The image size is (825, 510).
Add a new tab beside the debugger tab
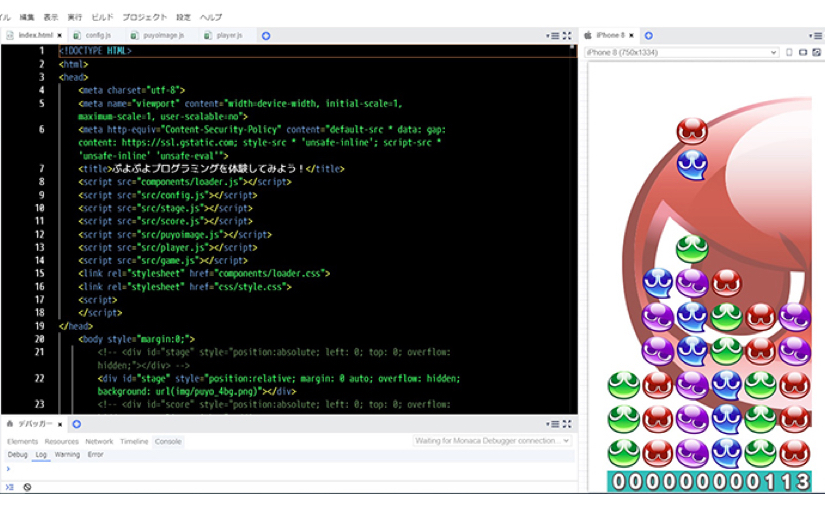pyautogui.click(x=77, y=424)
